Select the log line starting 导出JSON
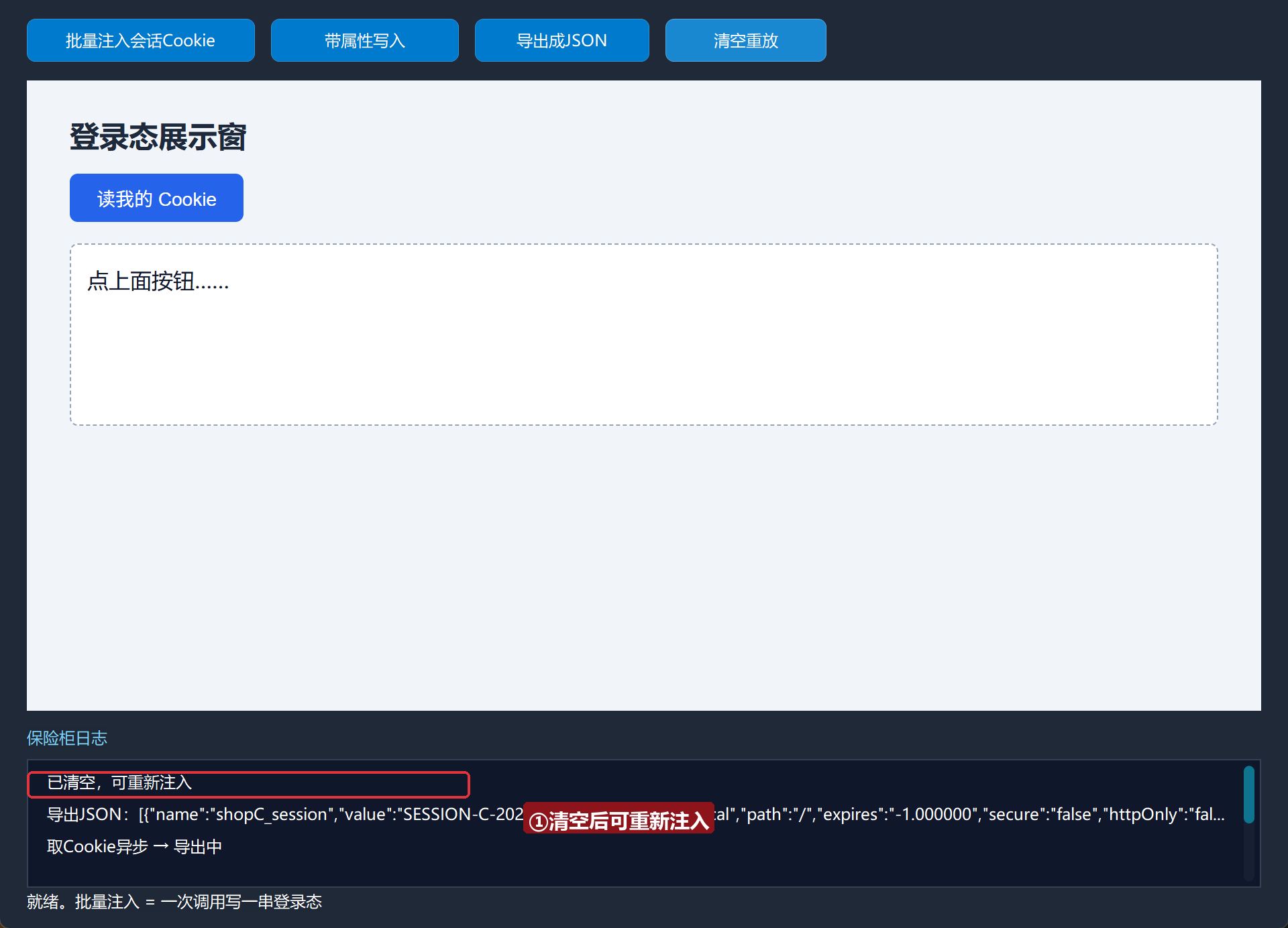The height and width of the screenshot is (928, 1288). click(x=636, y=814)
